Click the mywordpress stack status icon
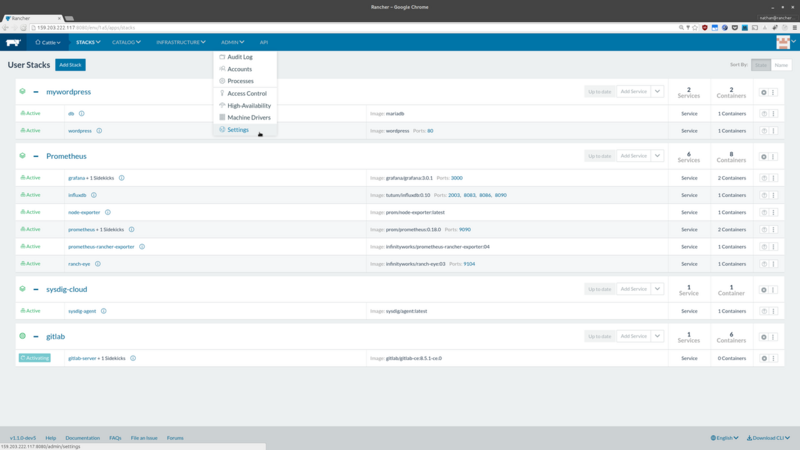This screenshot has height=450, width=800. click(22, 91)
